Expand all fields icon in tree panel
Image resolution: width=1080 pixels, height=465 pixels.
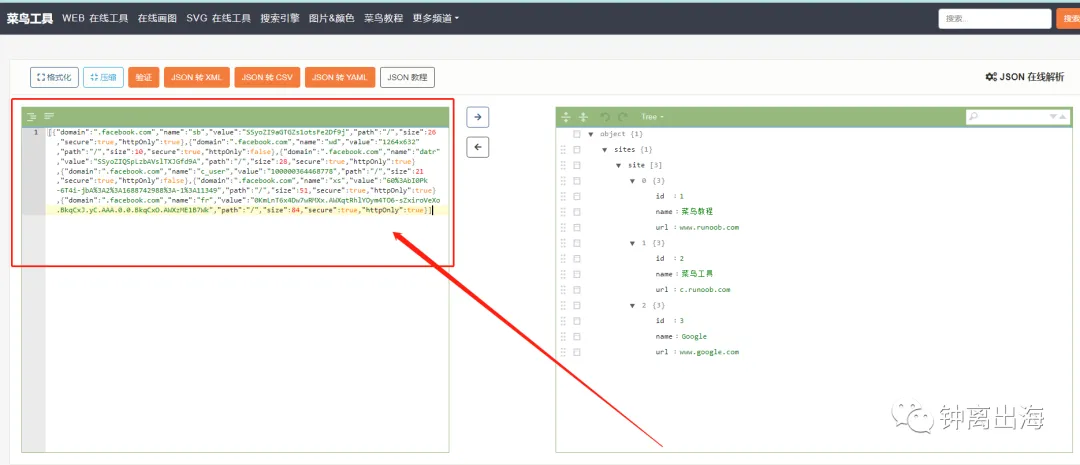pos(566,116)
